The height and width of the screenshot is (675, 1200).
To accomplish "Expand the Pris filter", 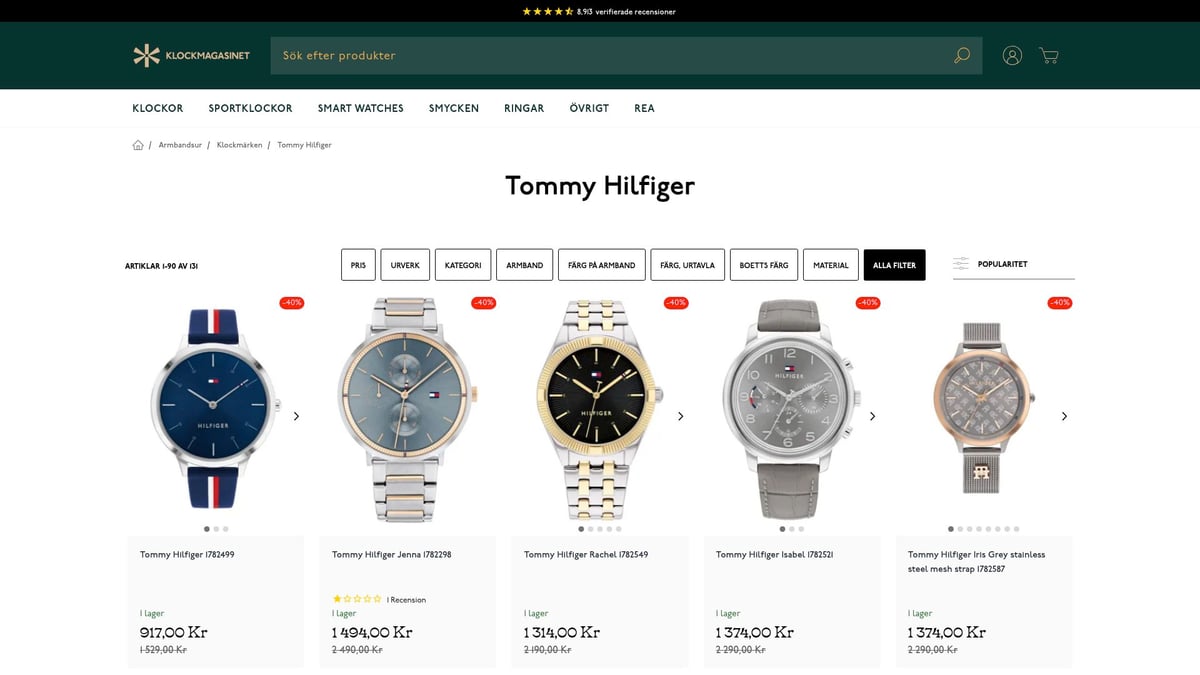I will click(358, 265).
